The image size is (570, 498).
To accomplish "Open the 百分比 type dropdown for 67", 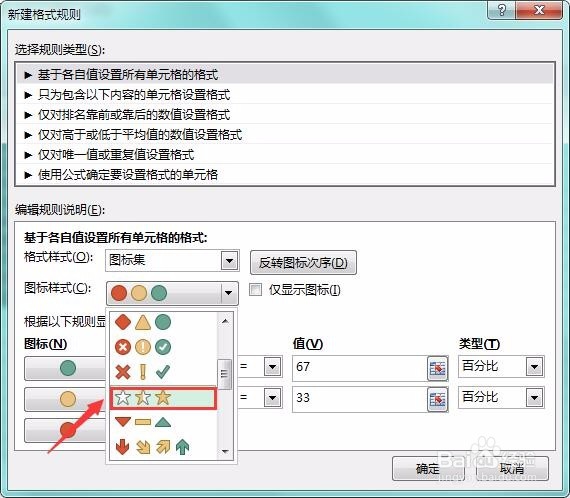I will 534,367.
